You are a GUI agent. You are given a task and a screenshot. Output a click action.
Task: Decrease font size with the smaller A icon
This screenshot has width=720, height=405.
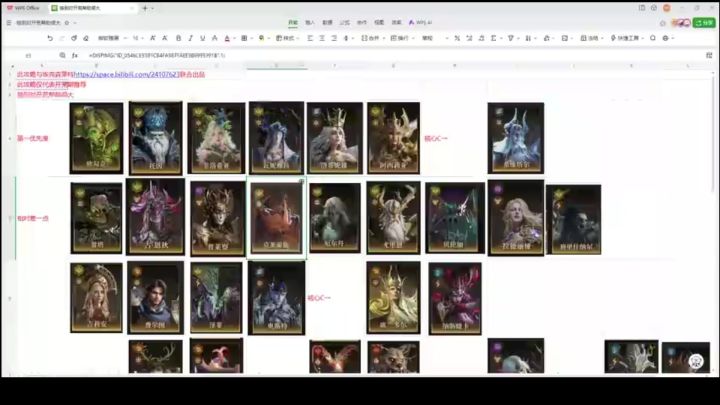[164, 38]
